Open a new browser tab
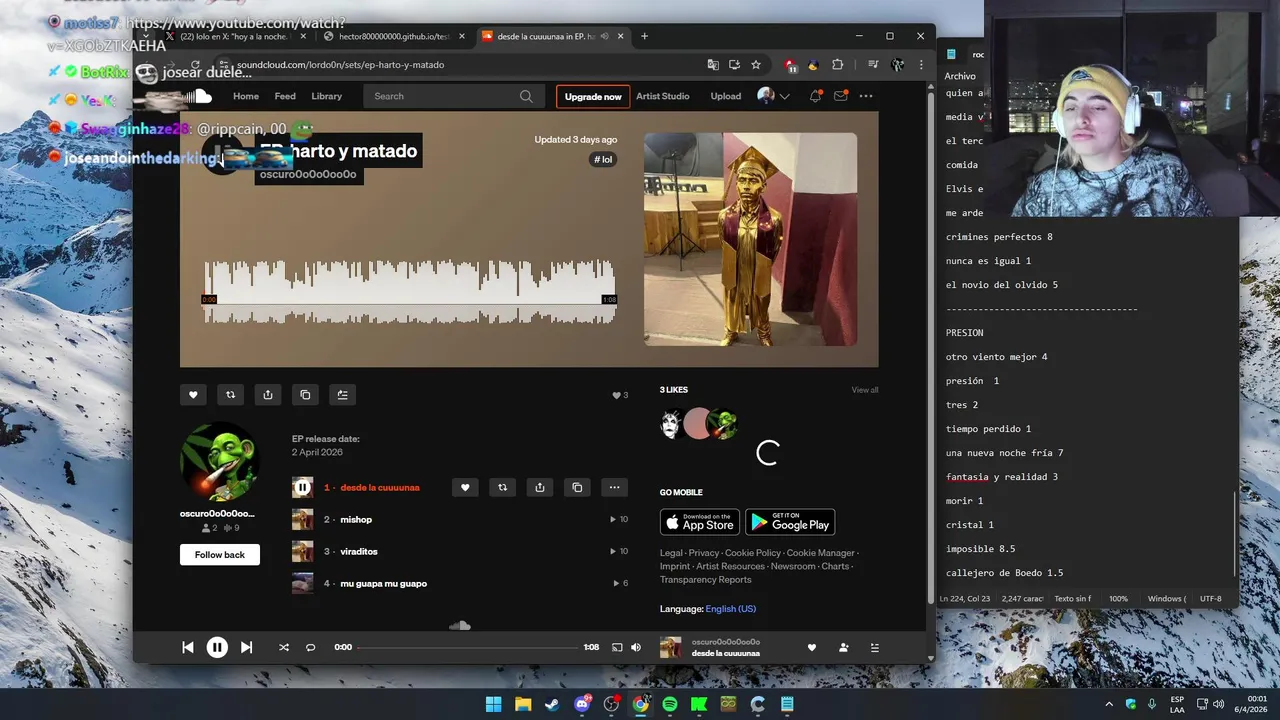This screenshot has height=720, width=1280. tap(644, 36)
